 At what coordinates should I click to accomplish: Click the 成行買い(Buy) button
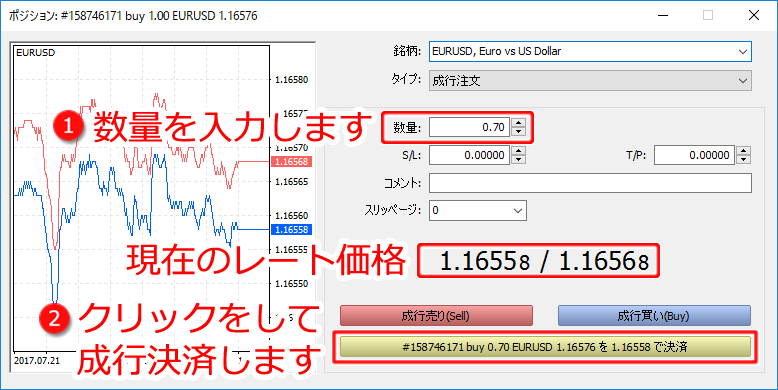click(654, 316)
